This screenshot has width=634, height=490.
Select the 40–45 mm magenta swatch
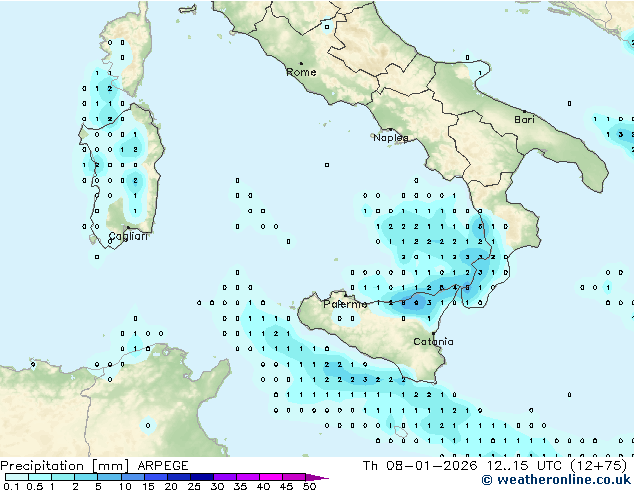(271, 477)
